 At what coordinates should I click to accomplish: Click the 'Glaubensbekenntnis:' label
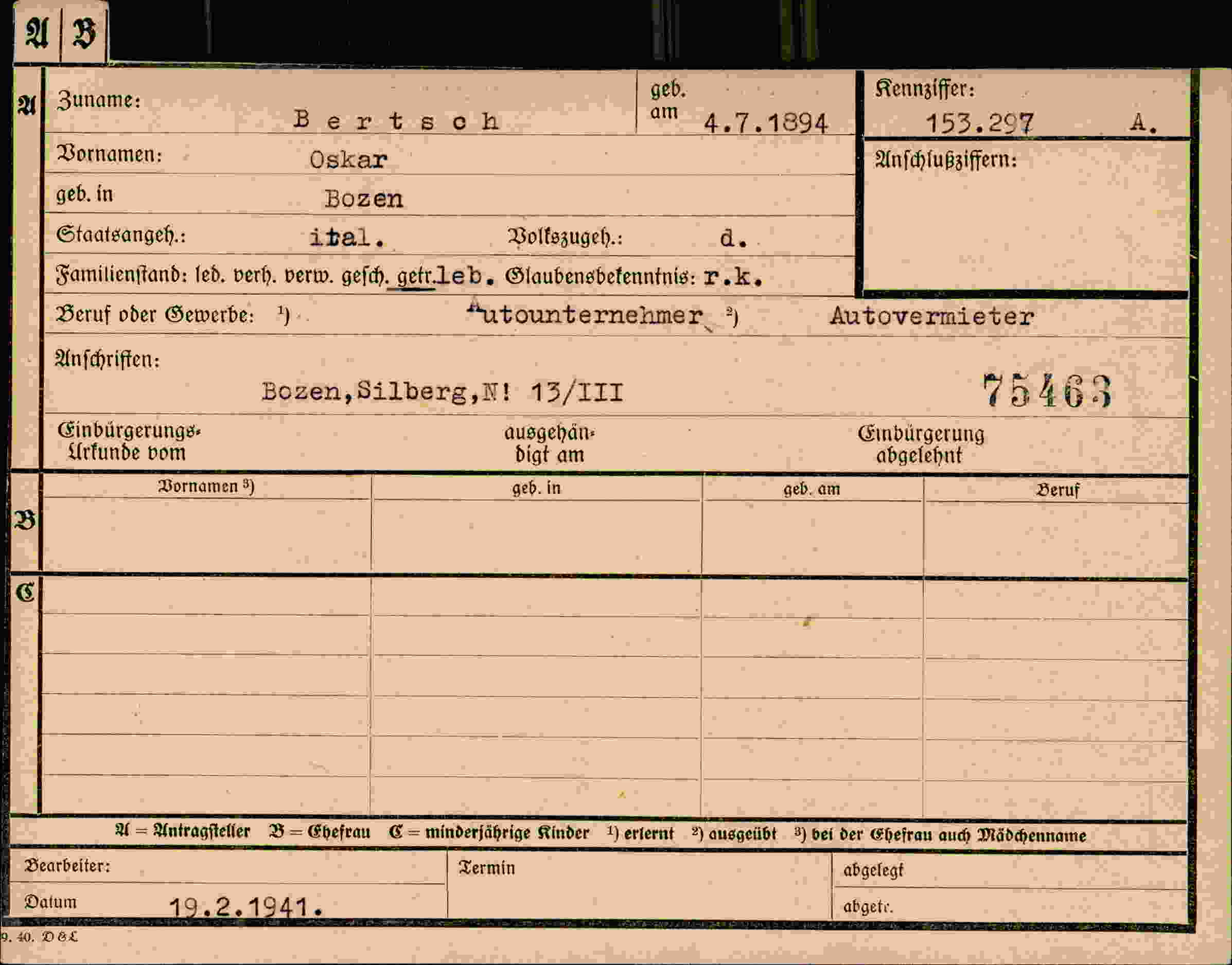(x=601, y=276)
